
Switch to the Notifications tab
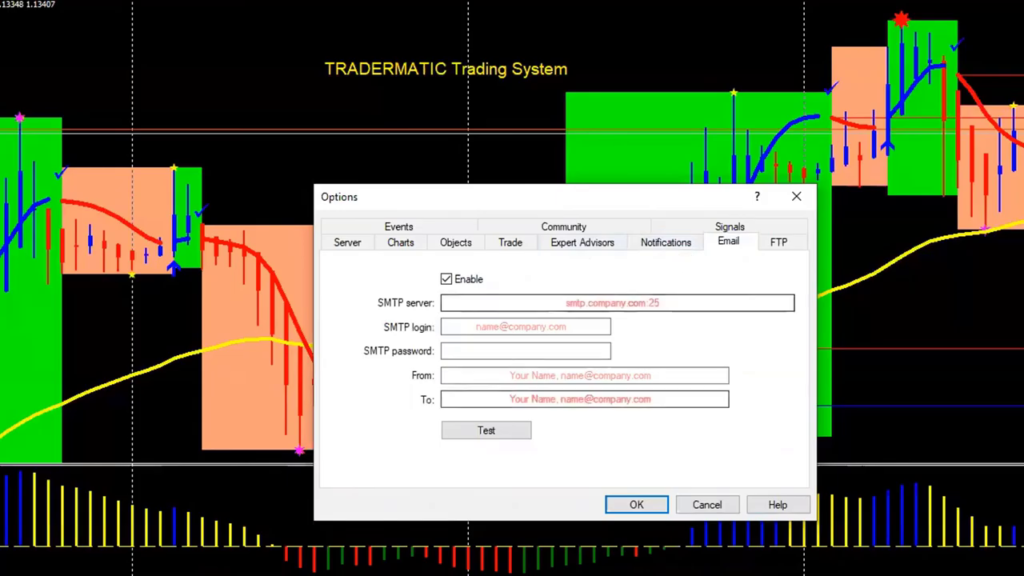(x=665, y=242)
